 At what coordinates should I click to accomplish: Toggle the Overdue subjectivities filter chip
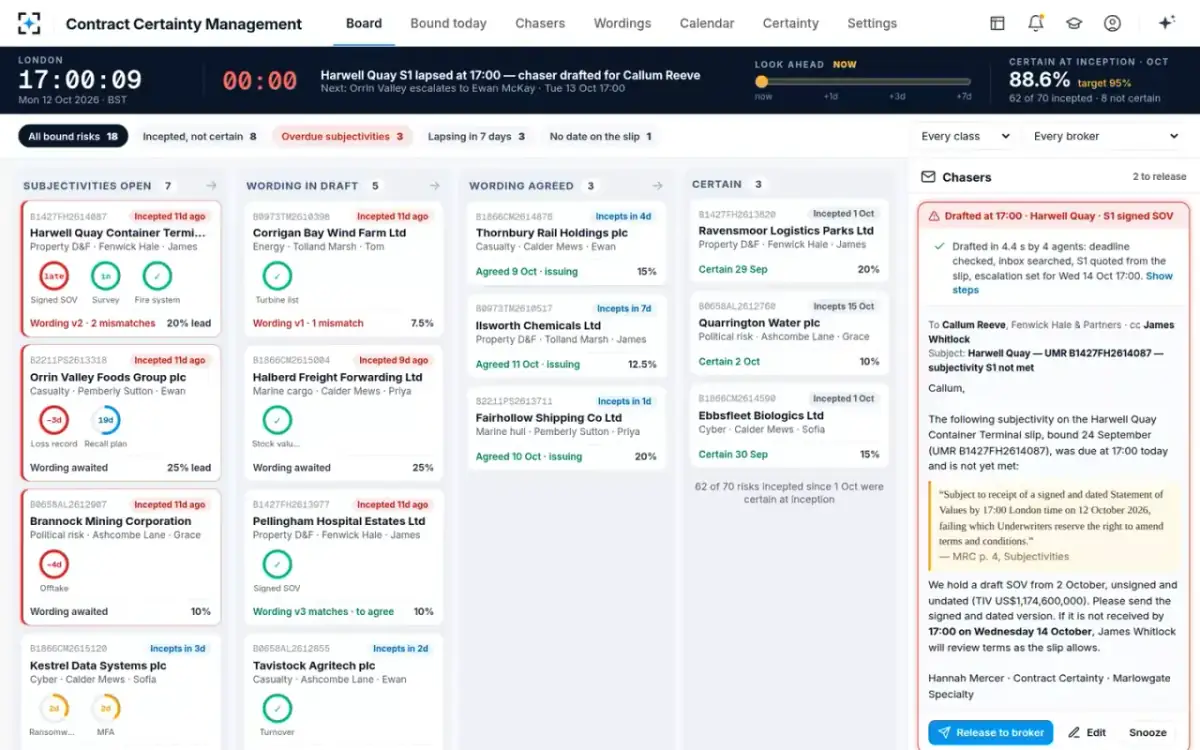point(342,136)
